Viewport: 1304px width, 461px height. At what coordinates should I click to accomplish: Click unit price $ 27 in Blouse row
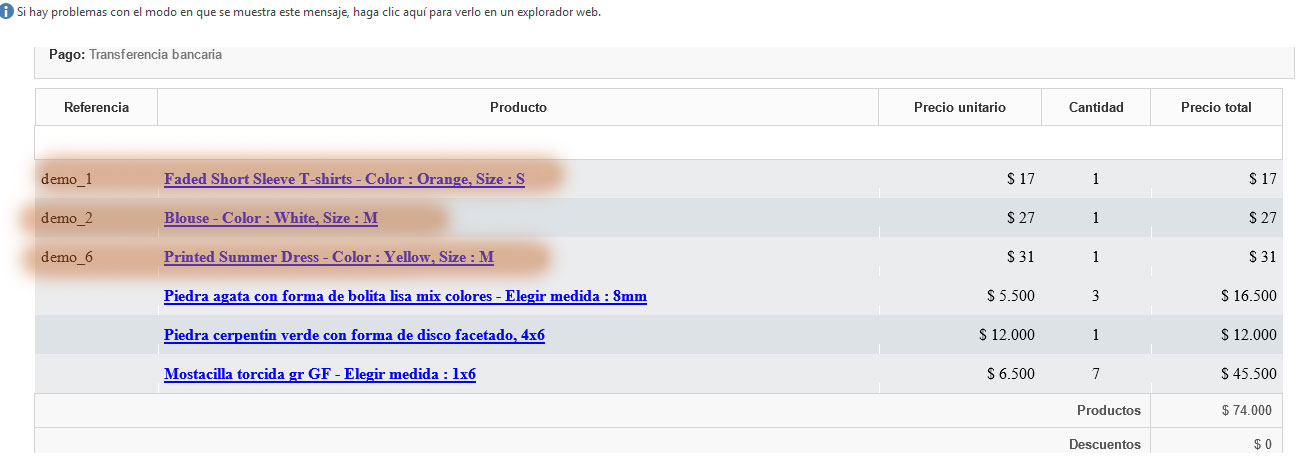(1021, 218)
